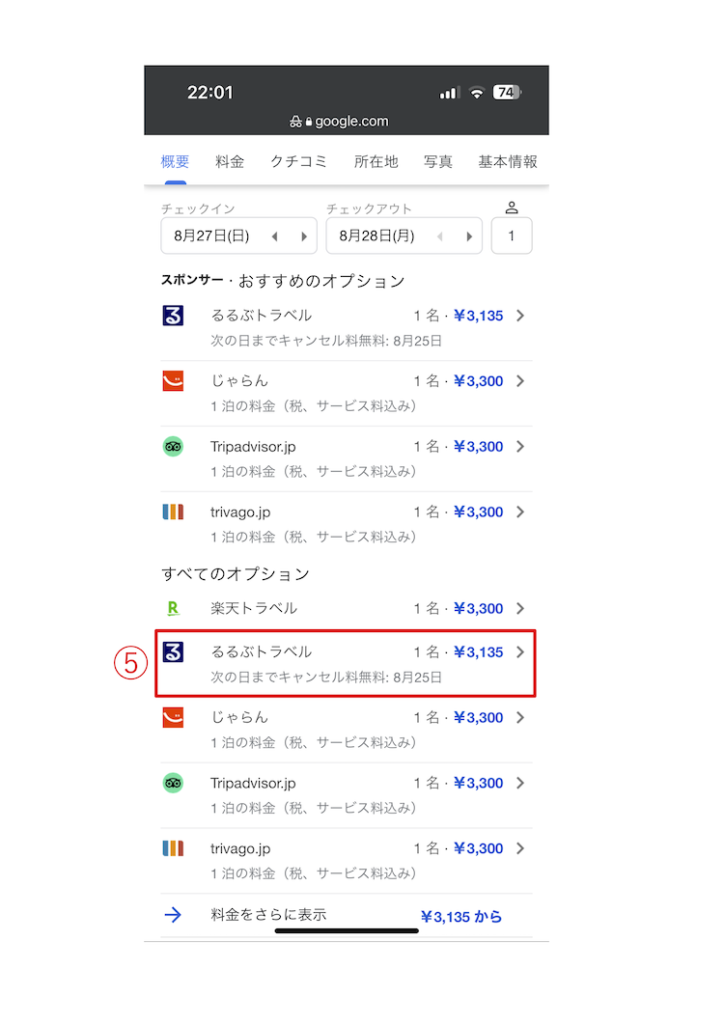The width and height of the screenshot is (724, 1024).
Task: Click the guest person icon
Action: 512,208
